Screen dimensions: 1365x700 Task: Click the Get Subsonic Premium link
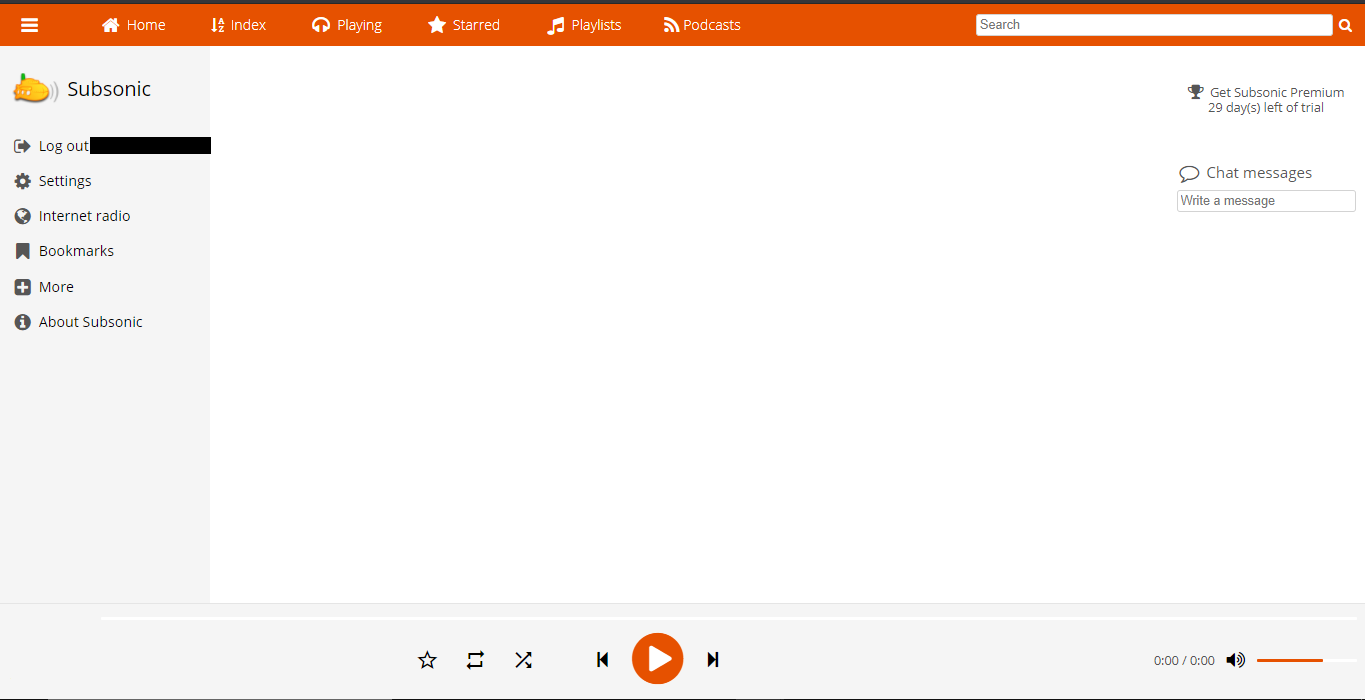point(1276,92)
